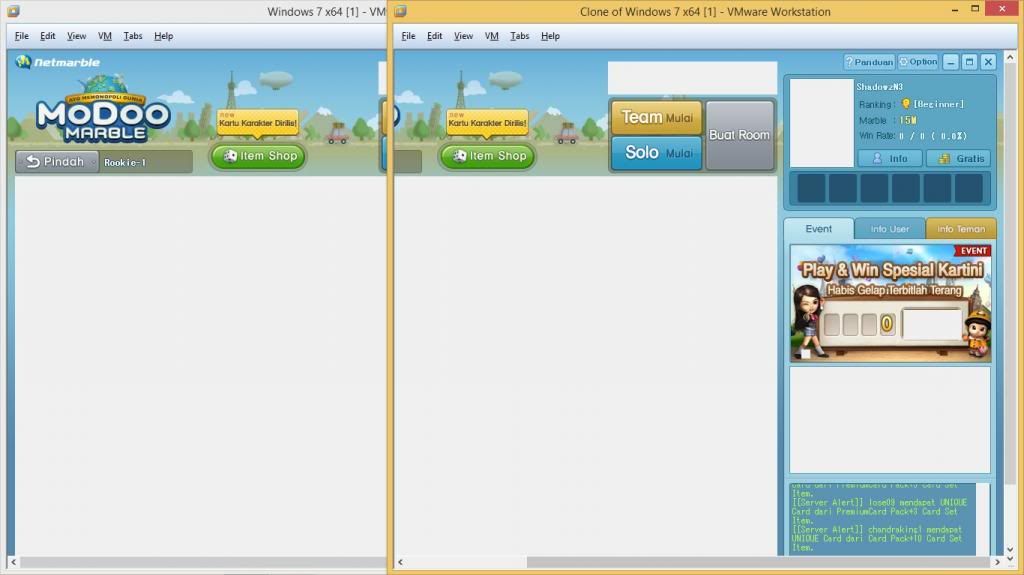Click Win Rate value text

click(933, 136)
